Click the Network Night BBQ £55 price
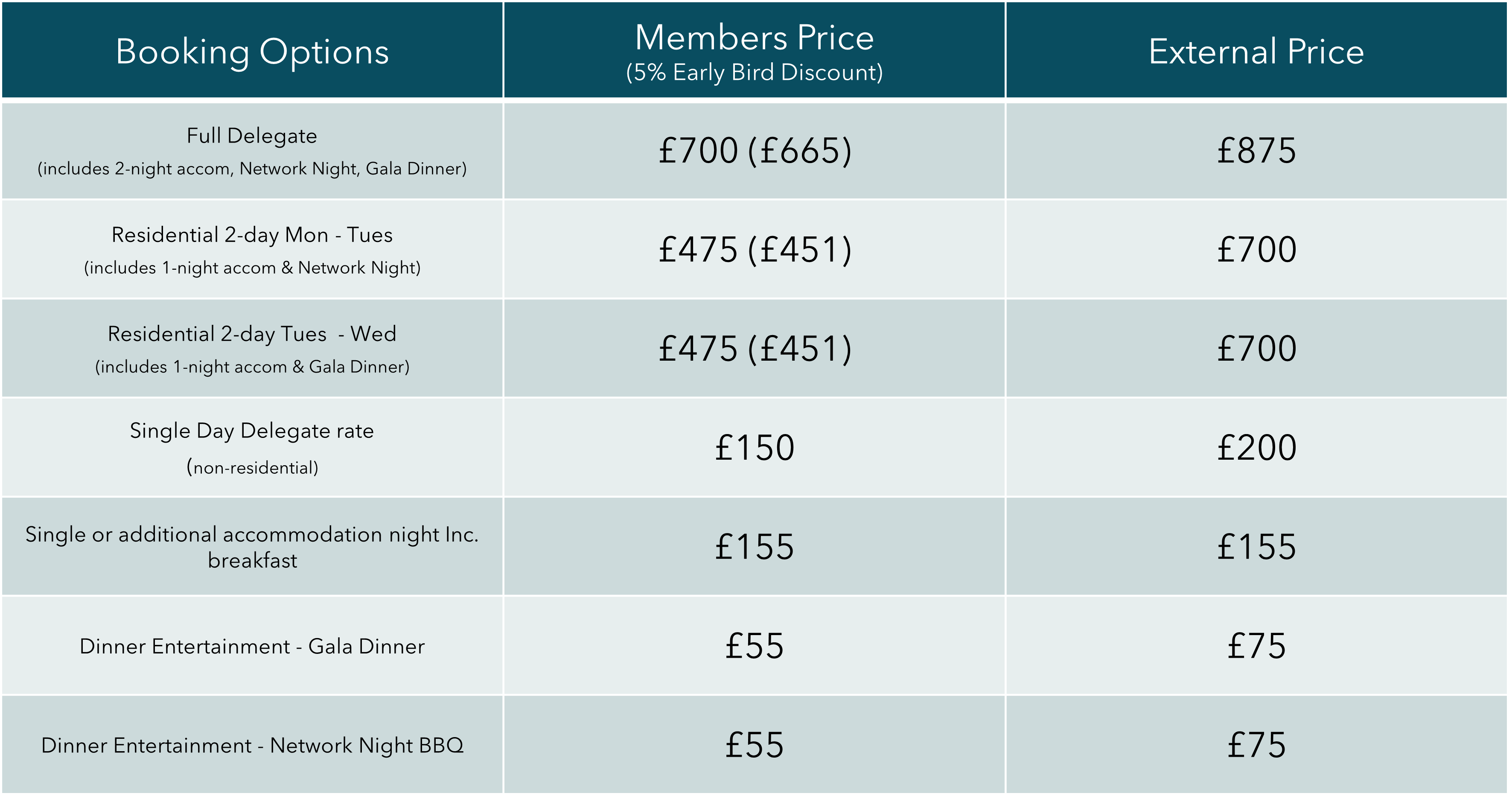1512x796 pixels. tap(754, 746)
